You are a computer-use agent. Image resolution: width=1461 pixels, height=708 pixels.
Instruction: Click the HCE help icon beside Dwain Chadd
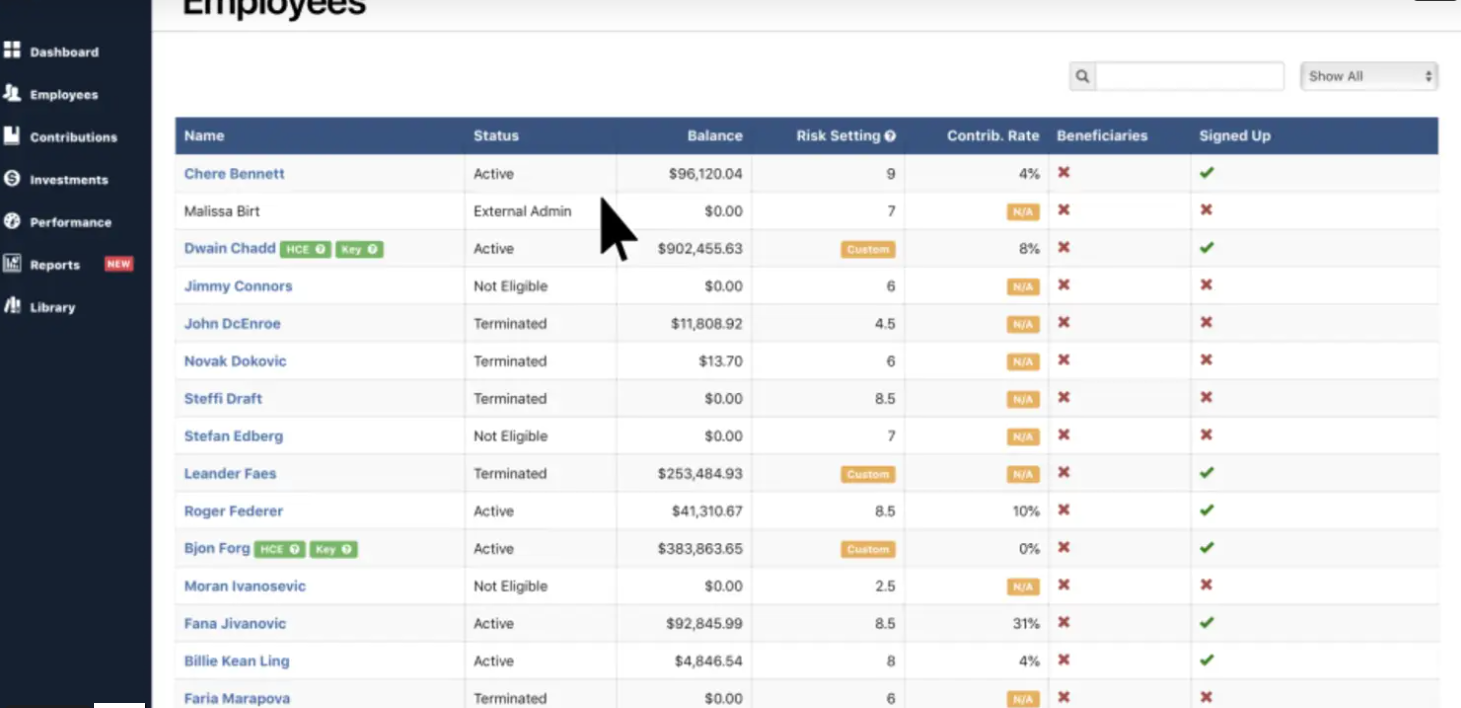pyautogui.click(x=318, y=248)
